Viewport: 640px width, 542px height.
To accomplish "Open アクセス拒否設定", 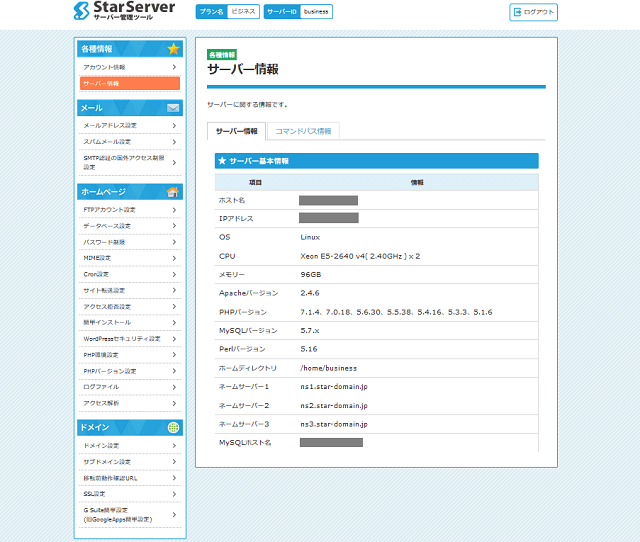I will click(x=130, y=307).
